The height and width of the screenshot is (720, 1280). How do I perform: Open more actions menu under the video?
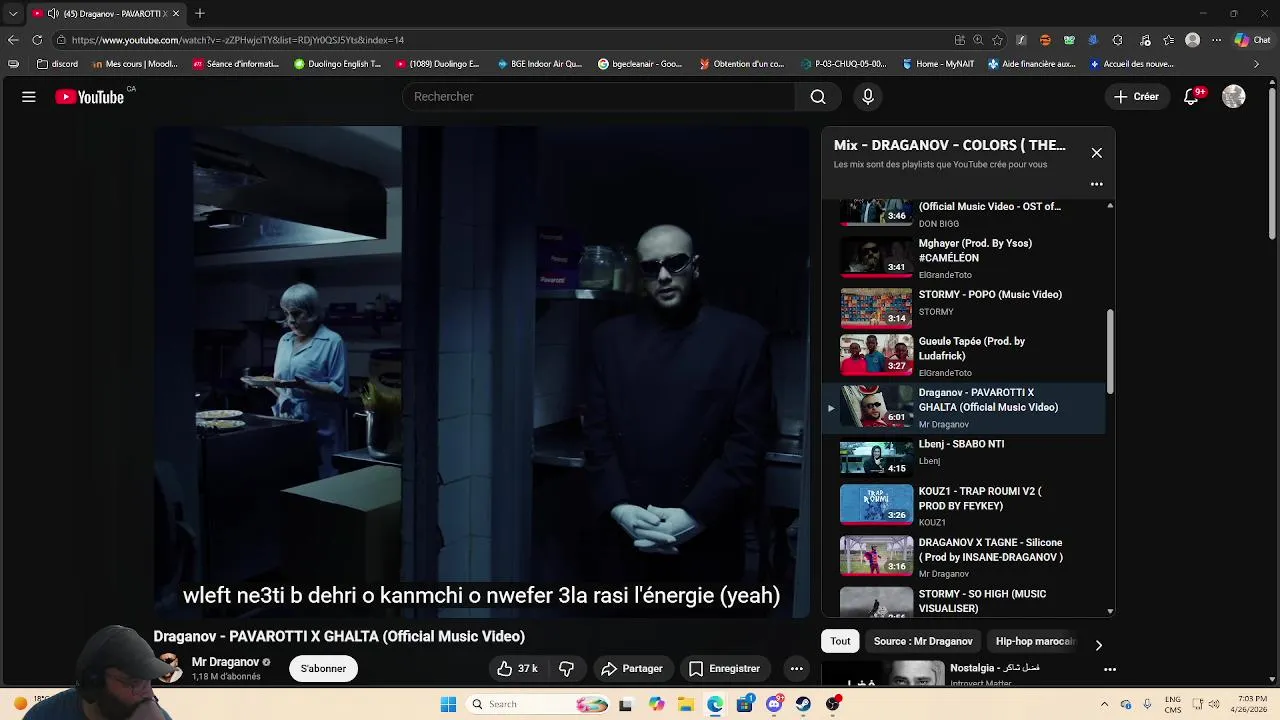(x=796, y=668)
